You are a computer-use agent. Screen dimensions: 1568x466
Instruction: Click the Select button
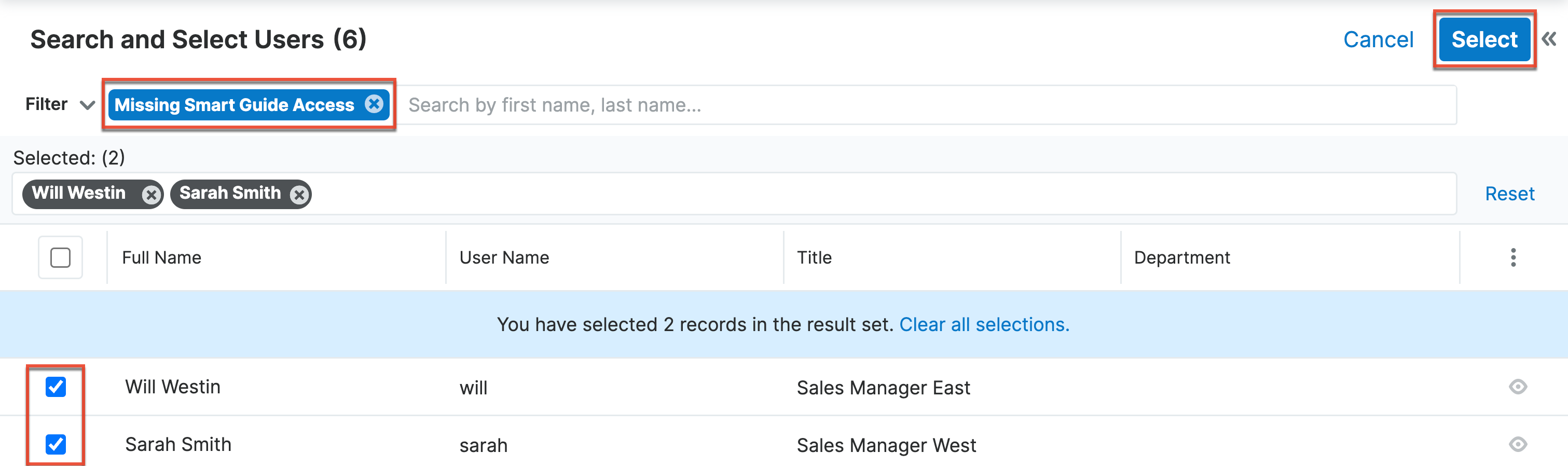(x=1484, y=39)
